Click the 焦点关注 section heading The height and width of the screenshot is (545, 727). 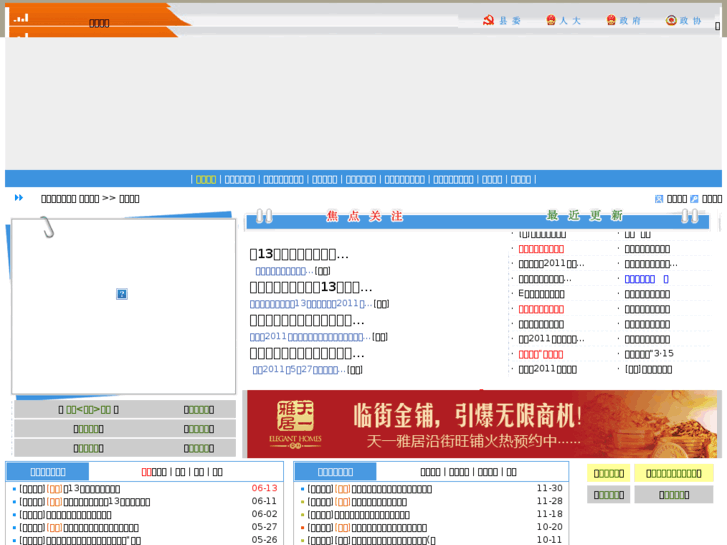(x=365, y=216)
